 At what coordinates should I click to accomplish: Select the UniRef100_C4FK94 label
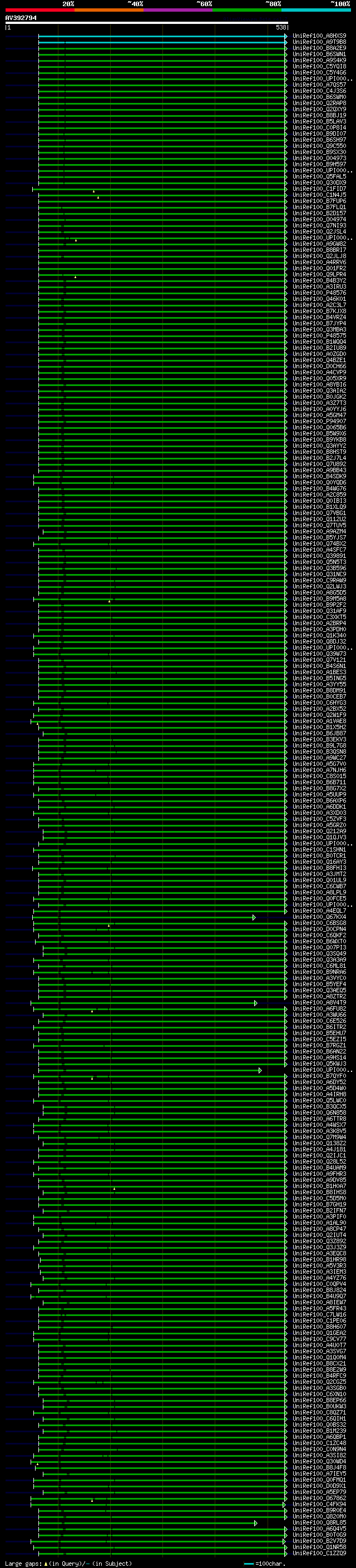pos(319,1504)
